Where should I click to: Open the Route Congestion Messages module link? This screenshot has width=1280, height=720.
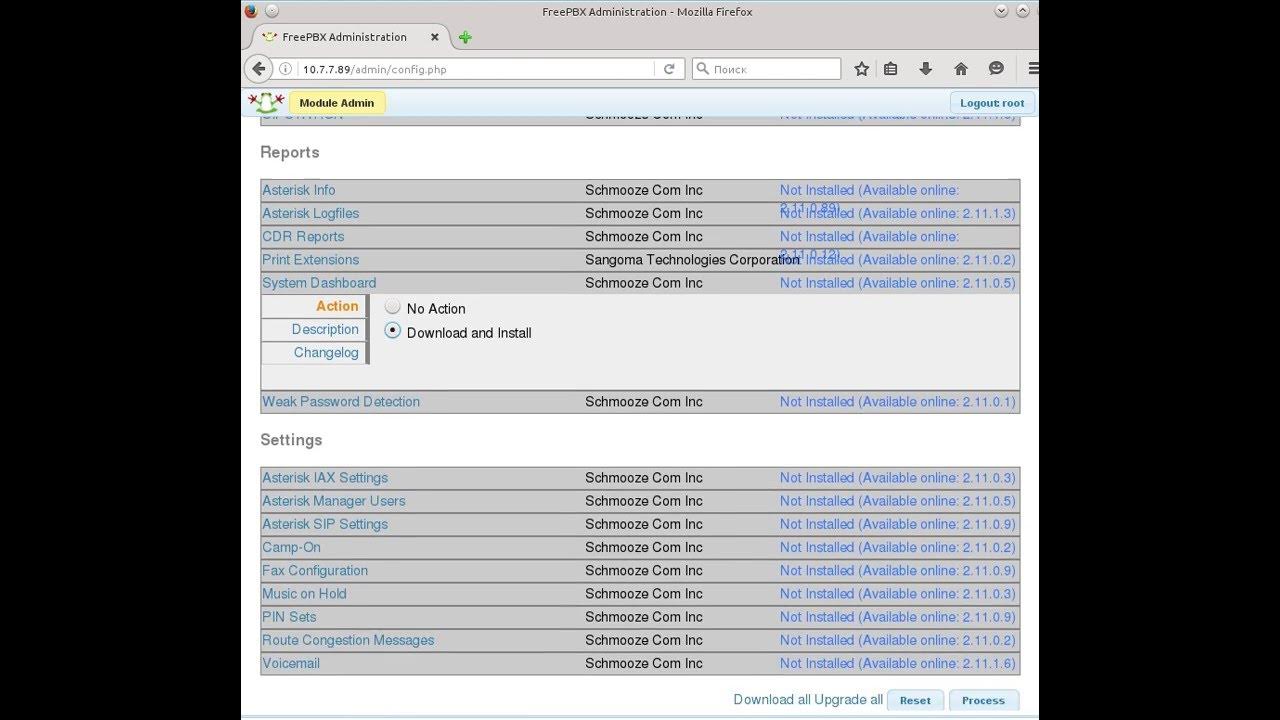click(348, 640)
